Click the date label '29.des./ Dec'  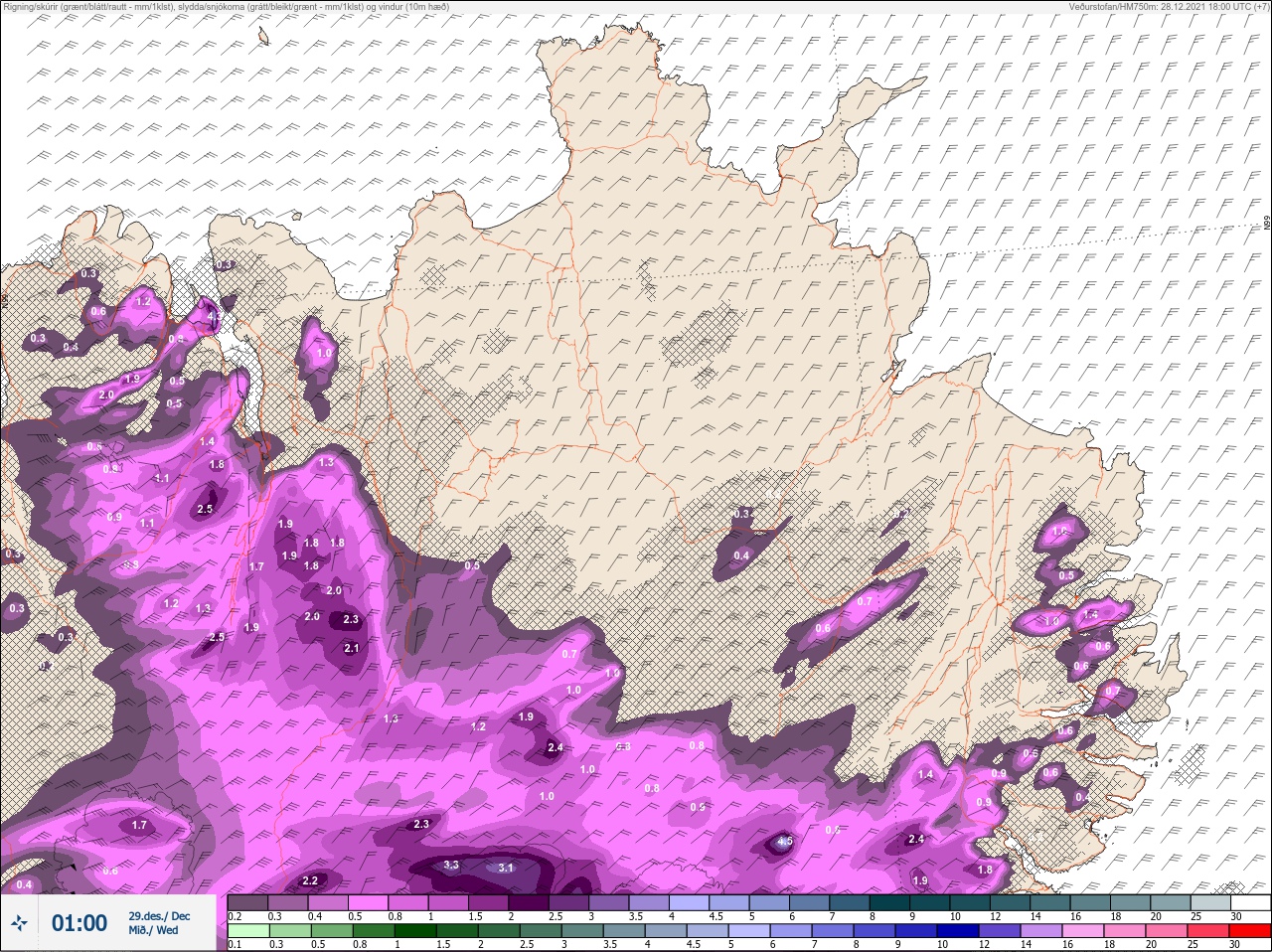pos(159,915)
